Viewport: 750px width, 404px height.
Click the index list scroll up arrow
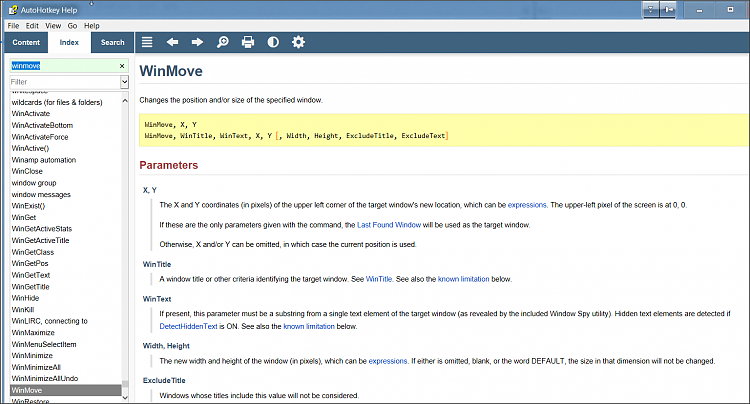click(125, 101)
